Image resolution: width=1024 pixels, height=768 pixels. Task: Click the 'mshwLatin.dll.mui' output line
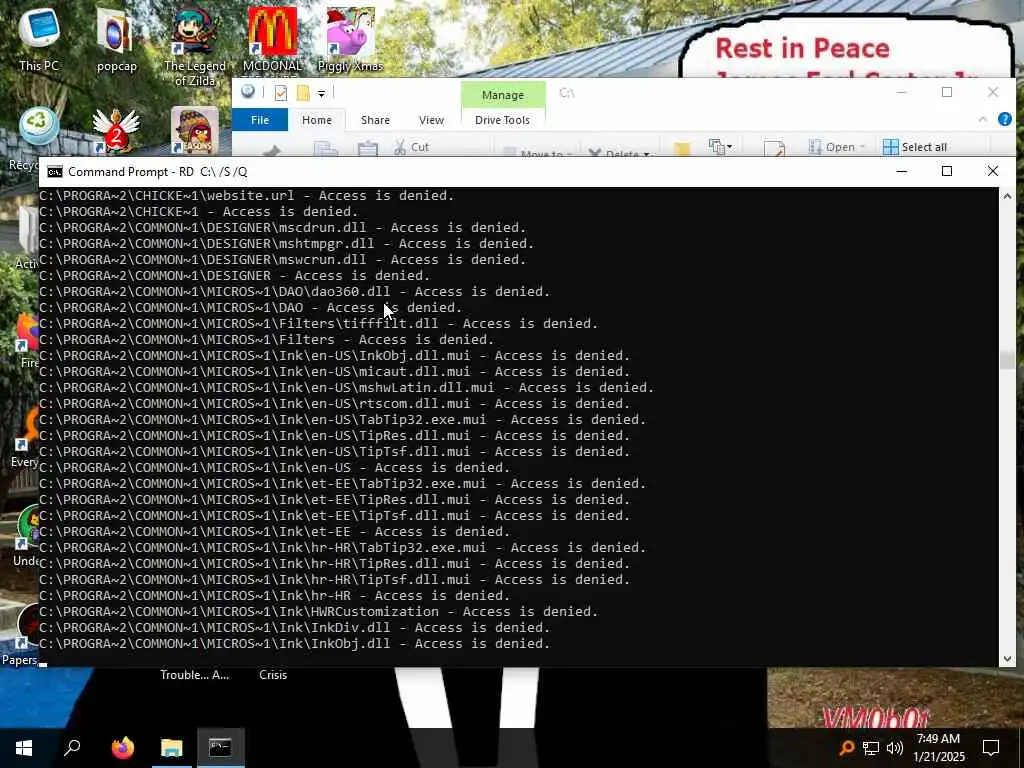[347, 387]
